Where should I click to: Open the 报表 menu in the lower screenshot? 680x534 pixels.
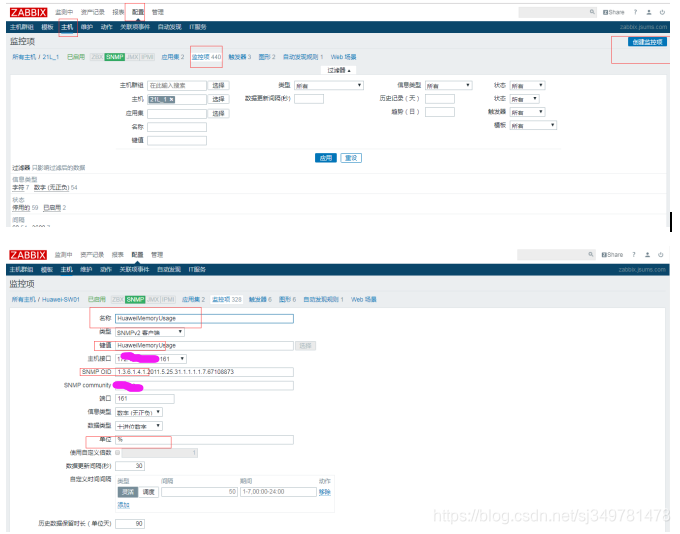pos(118,255)
